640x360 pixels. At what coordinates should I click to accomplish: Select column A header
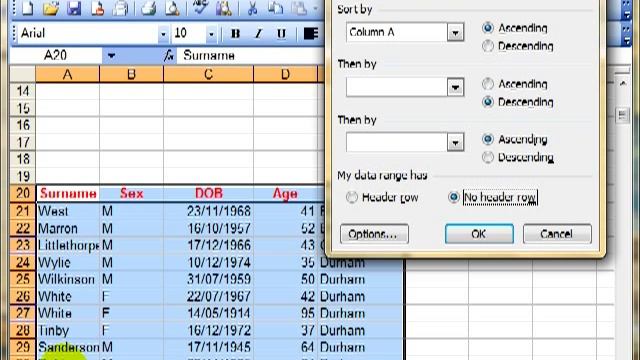click(x=67, y=75)
